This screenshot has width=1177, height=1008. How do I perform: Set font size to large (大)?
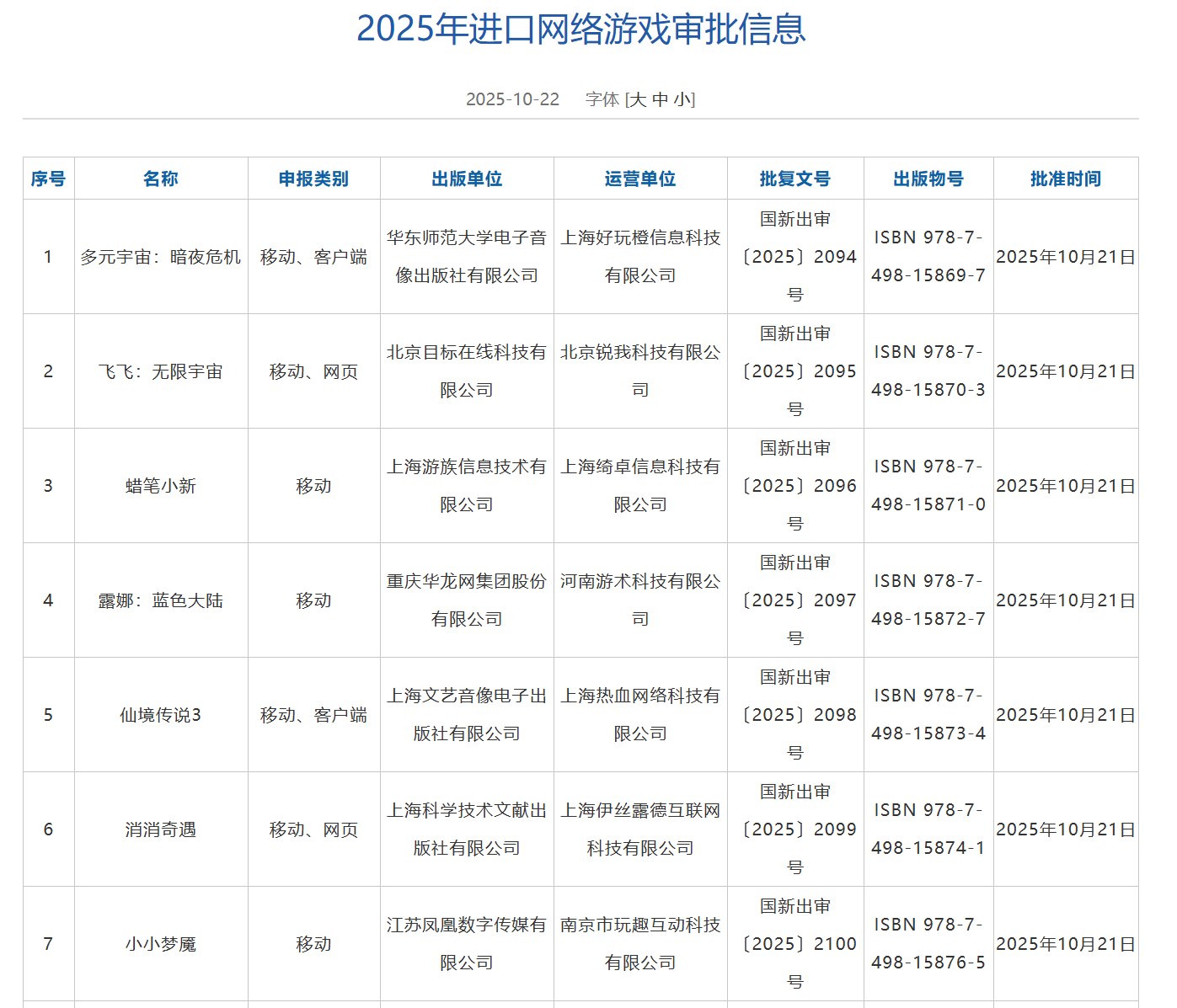coord(638,99)
